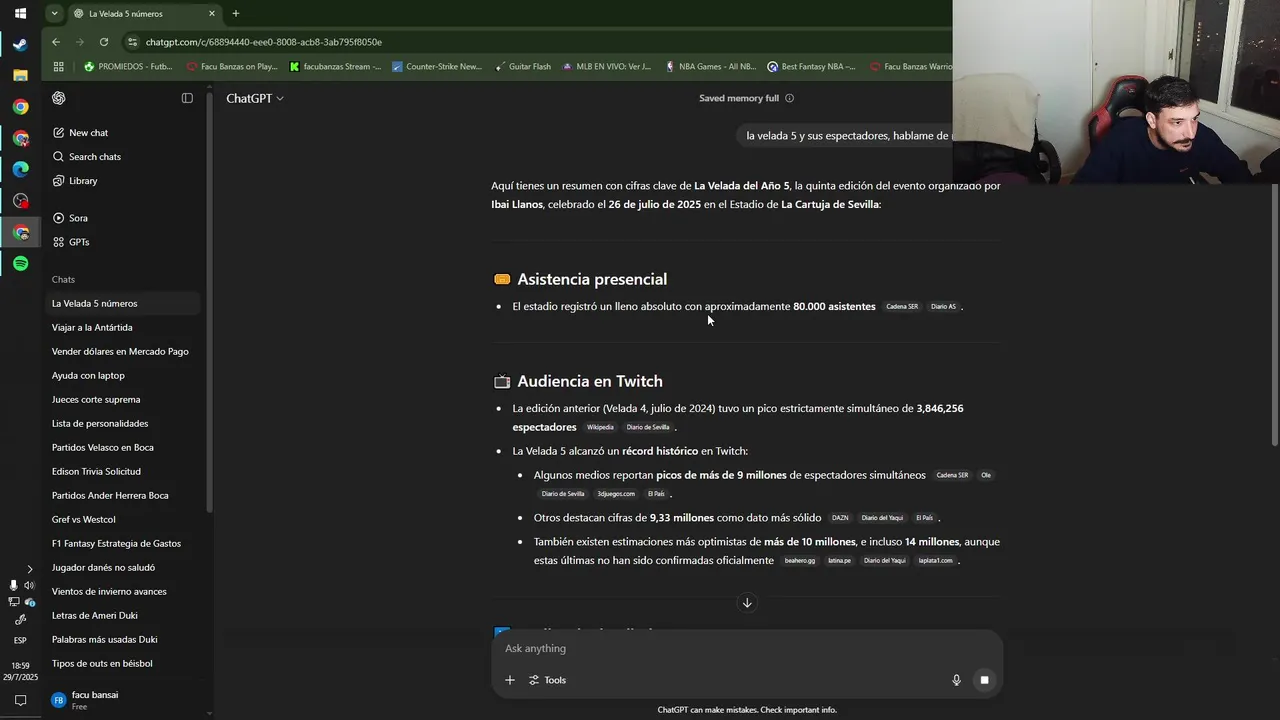Image resolution: width=1280 pixels, height=720 pixels.
Task: Click the ESP language indicator
Action: (x=20, y=640)
